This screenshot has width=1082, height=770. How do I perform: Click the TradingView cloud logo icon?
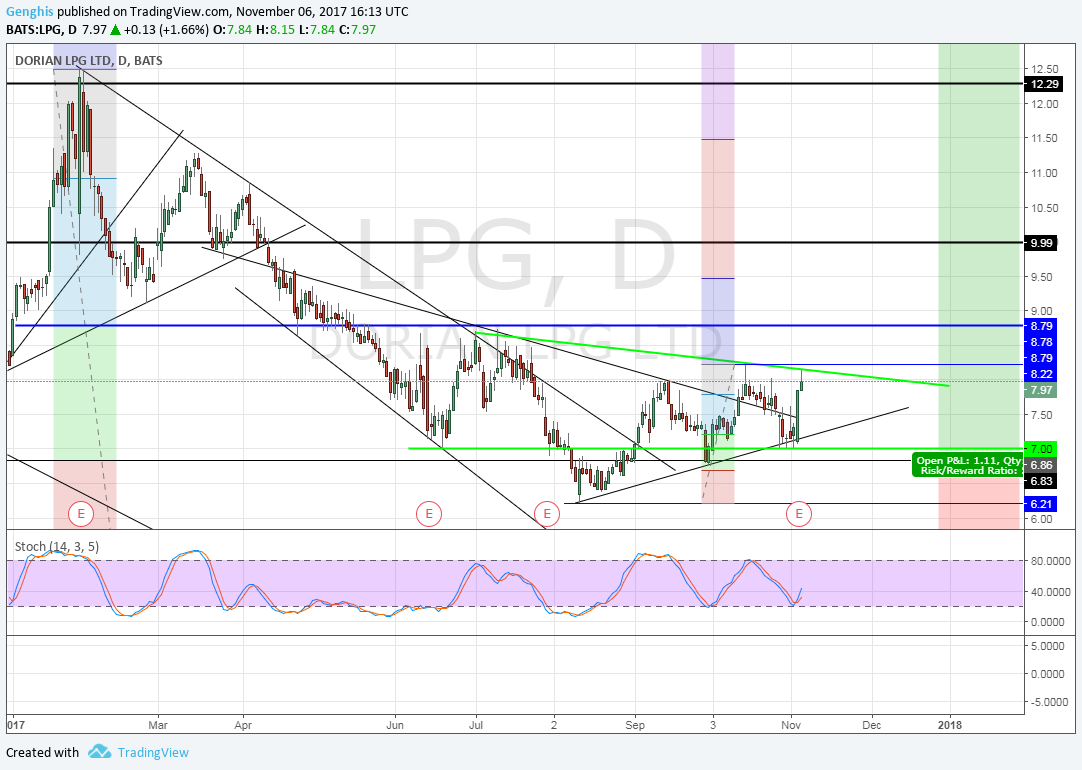point(100,751)
